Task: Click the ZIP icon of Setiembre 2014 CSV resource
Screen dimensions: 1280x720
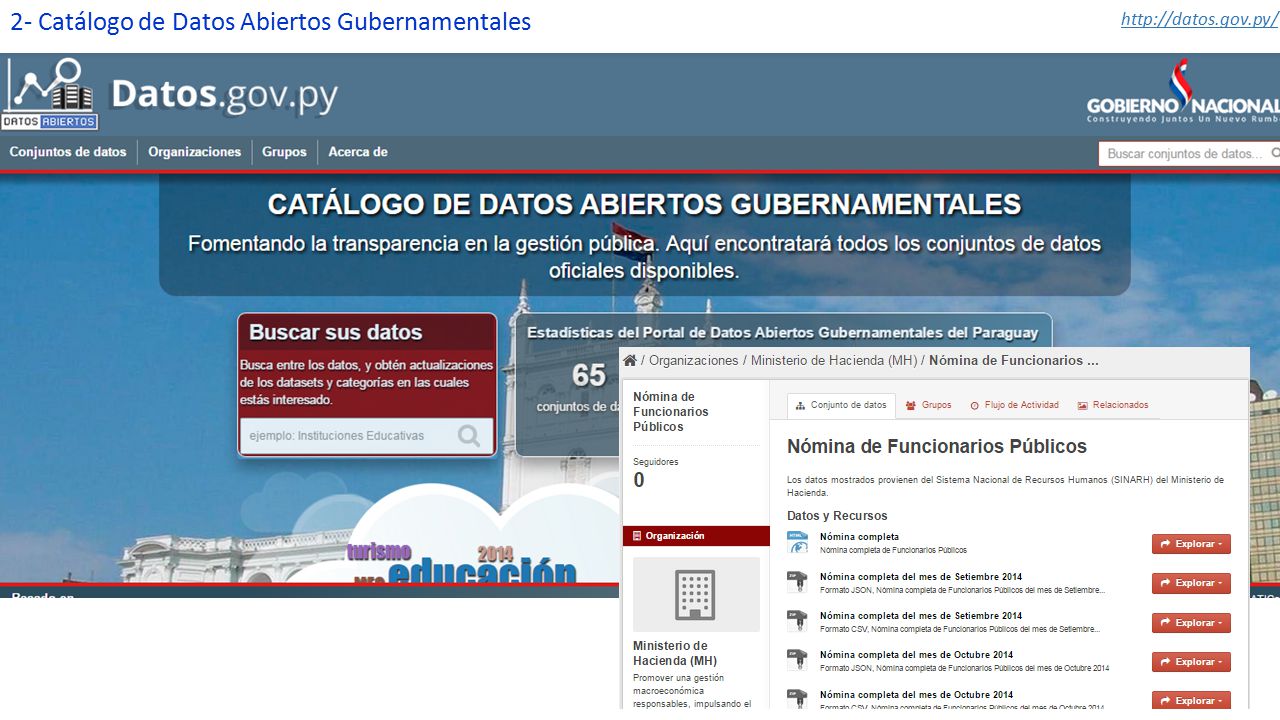Action: point(797,621)
